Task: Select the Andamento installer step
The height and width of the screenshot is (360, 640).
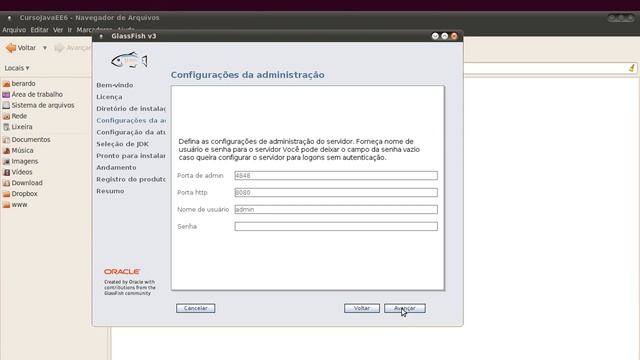Action: click(116, 167)
